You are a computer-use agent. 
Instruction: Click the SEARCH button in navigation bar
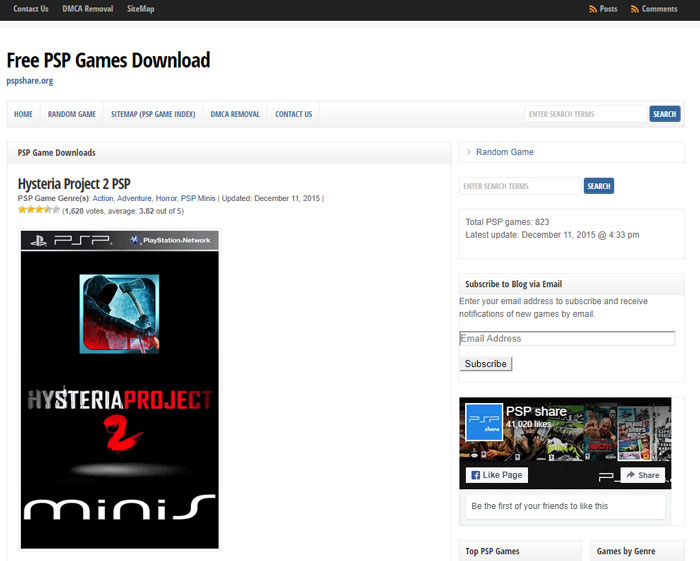(665, 114)
